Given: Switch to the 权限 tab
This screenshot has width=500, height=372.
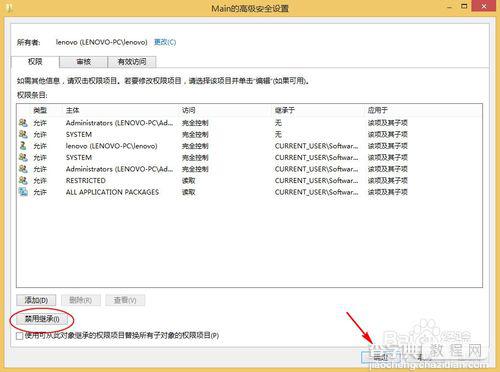Looking at the screenshot, I should tap(35, 62).
